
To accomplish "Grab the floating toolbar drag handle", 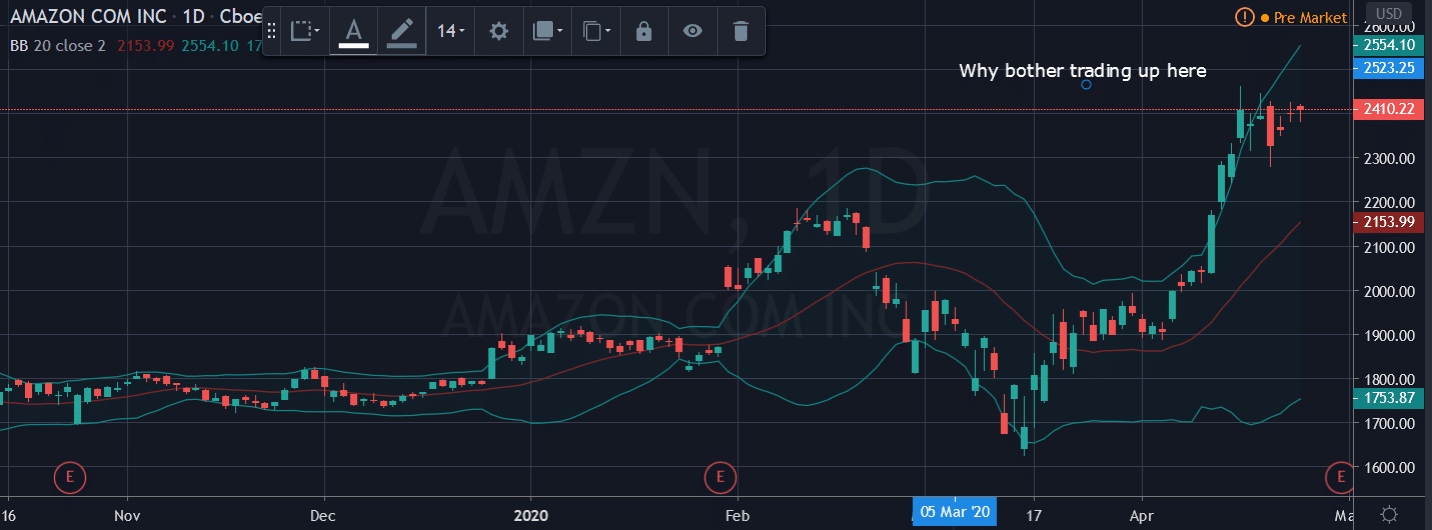I will (x=271, y=31).
